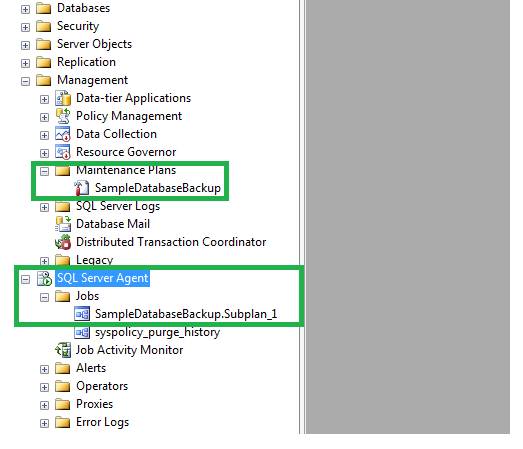
Task: Click the Proxies folder icon
Action: (62, 404)
